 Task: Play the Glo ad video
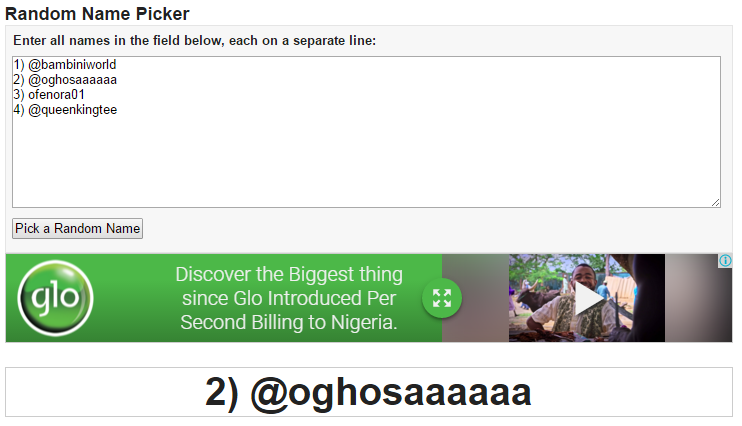tap(588, 299)
